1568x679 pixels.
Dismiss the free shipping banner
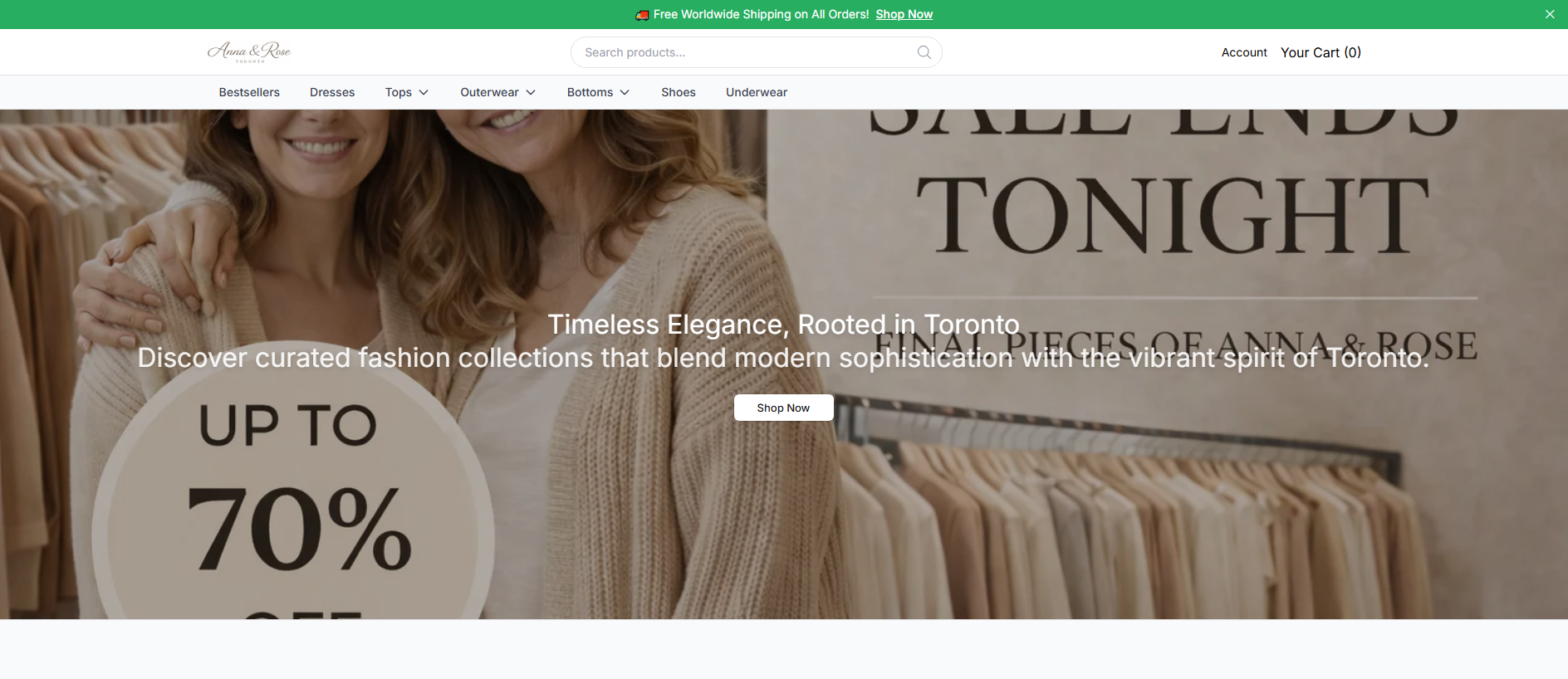pos(1550,14)
